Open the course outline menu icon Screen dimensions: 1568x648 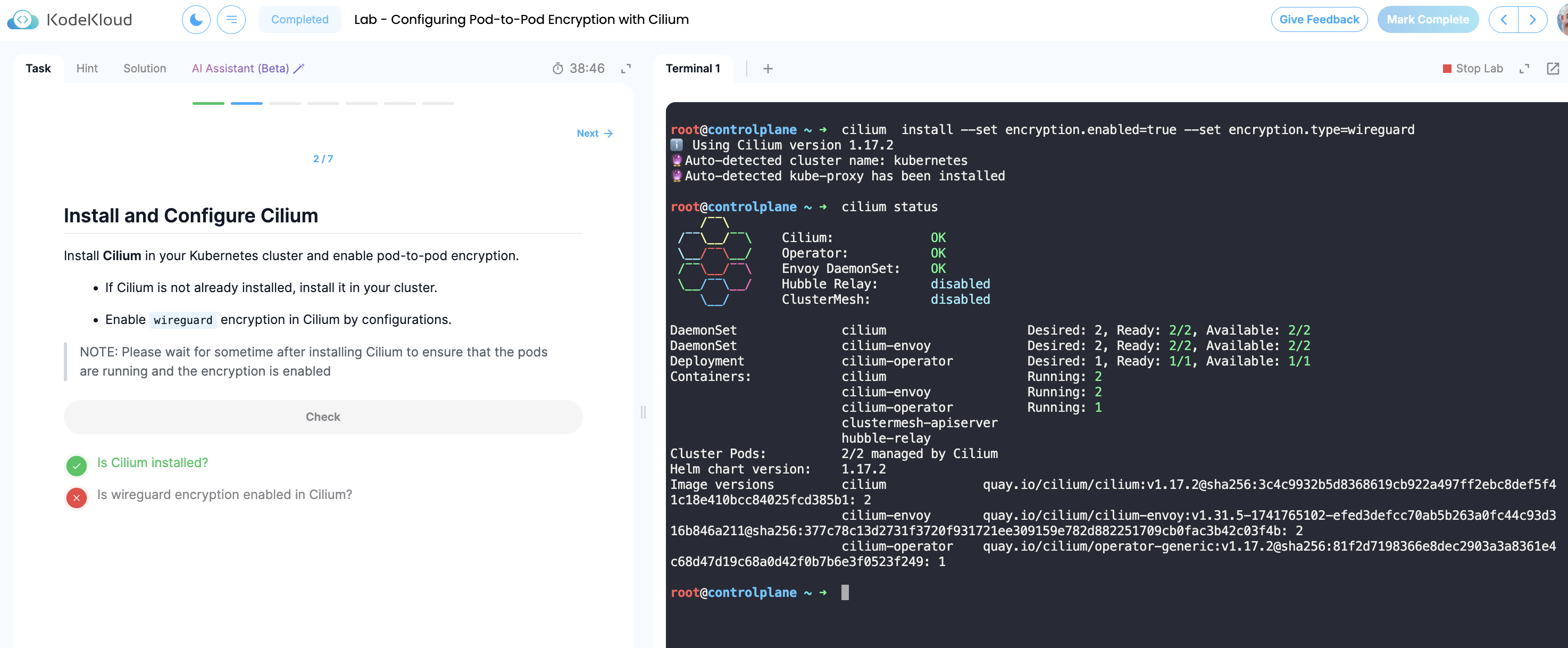tap(231, 20)
